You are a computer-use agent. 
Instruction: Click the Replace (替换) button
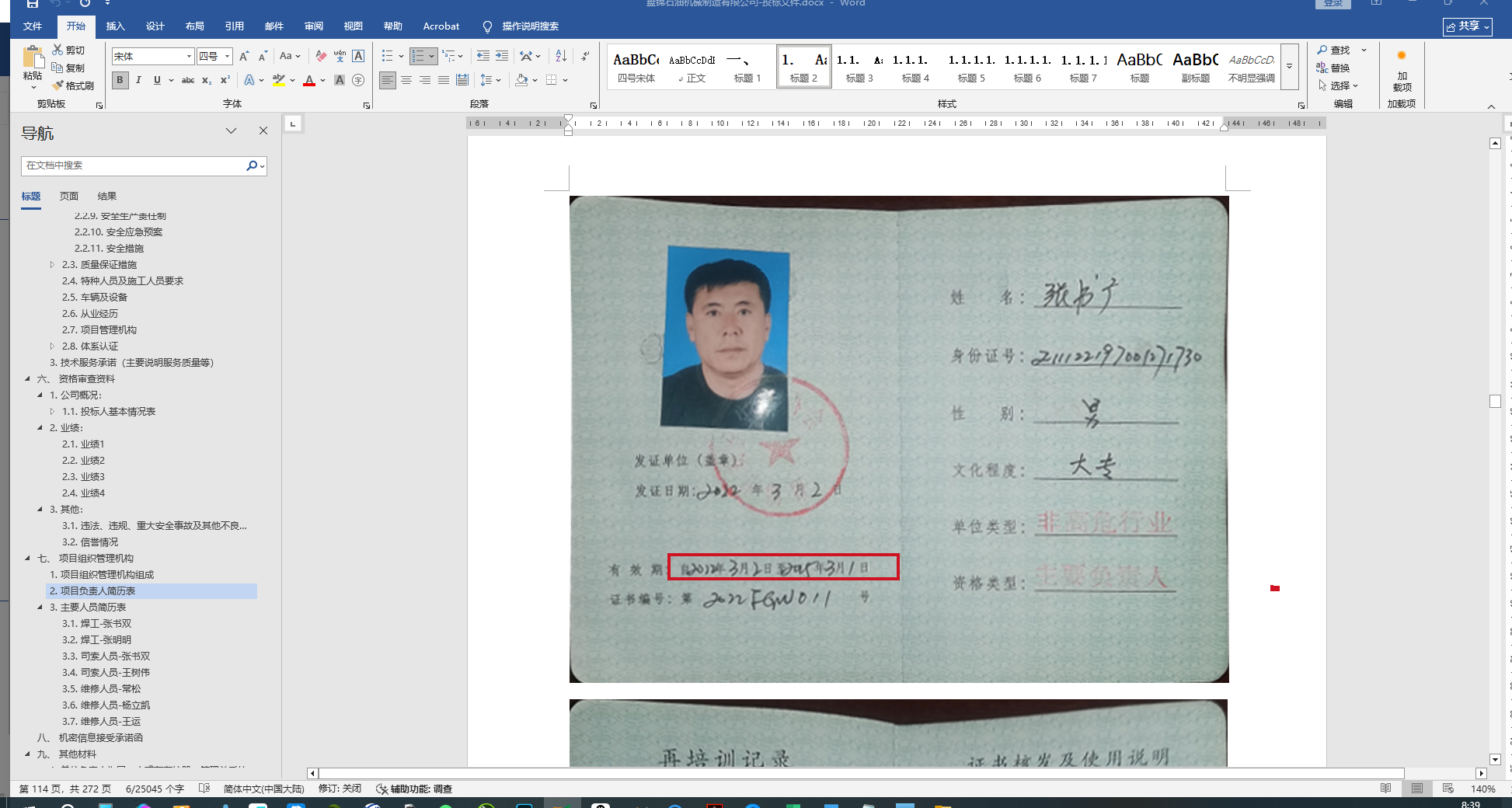coord(1333,68)
